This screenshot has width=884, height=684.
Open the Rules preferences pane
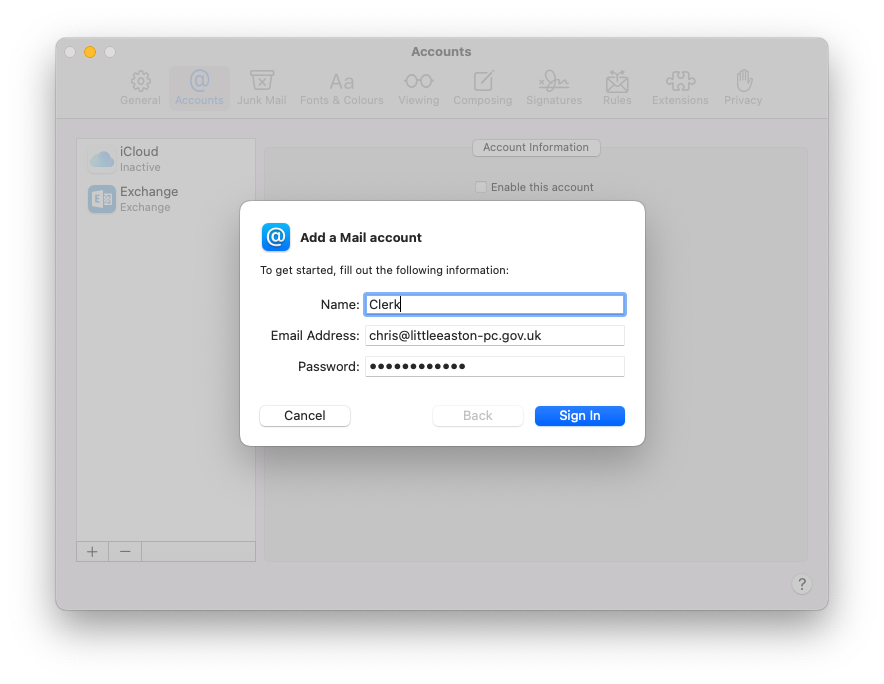(x=617, y=88)
